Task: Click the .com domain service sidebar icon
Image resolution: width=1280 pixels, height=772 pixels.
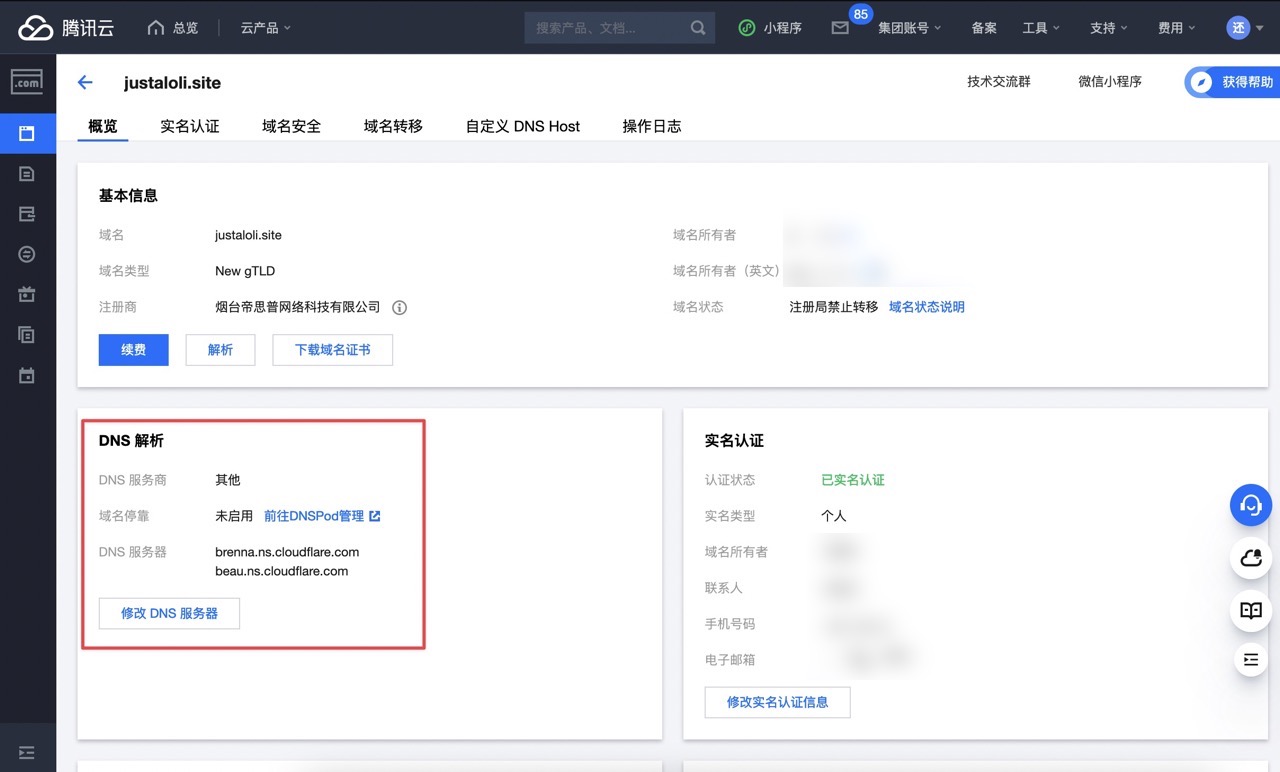Action: pyautogui.click(x=27, y=82)
